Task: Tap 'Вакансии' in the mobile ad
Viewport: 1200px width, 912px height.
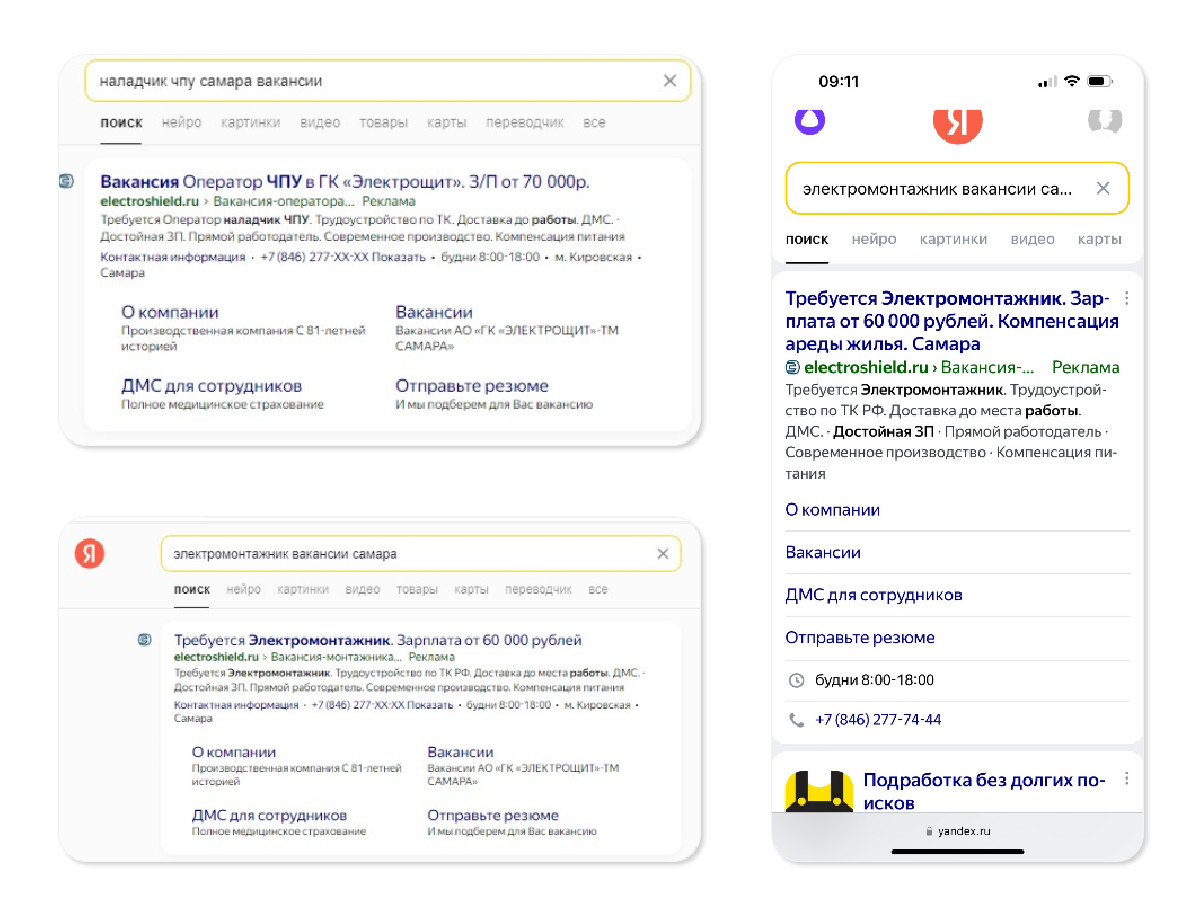Action: point(823,553)
